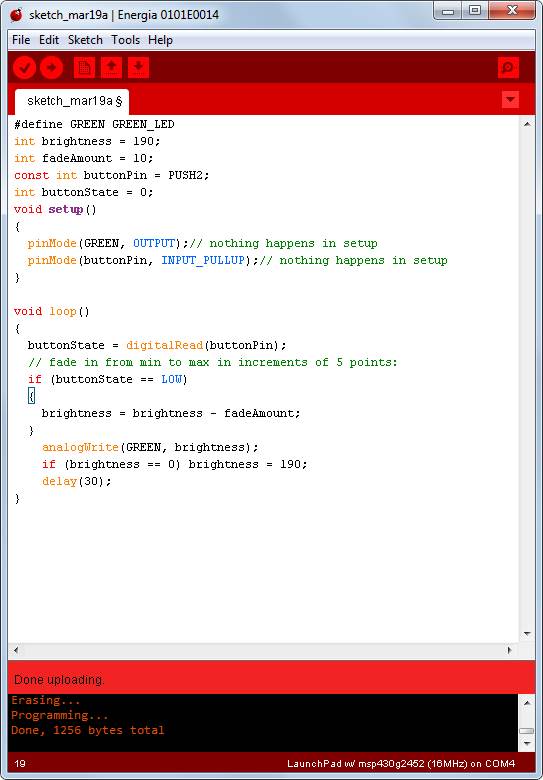543x780 pixels.
Task: Click the 'if (brightness == 0)' line
Action: (x=175, y=464)
